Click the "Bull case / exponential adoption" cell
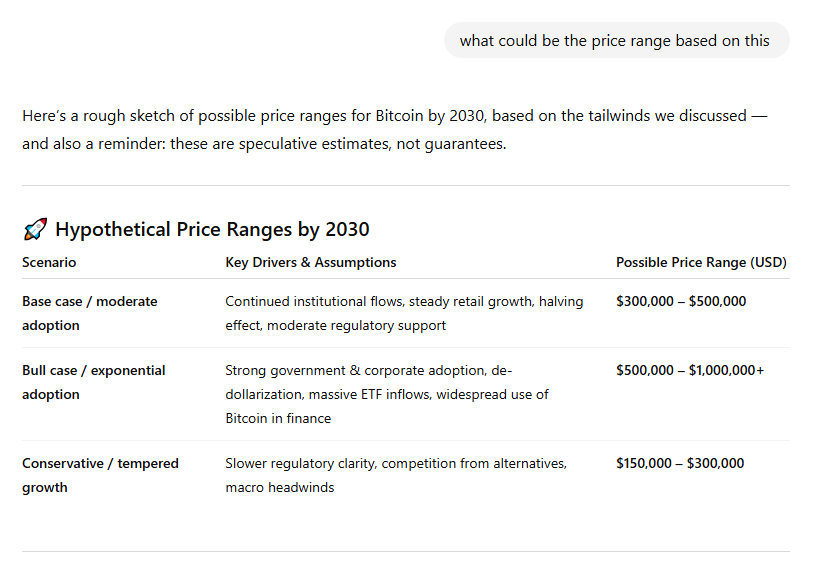Image resolution: width=834 pixels, height=562 pixels. coord(94,382)
